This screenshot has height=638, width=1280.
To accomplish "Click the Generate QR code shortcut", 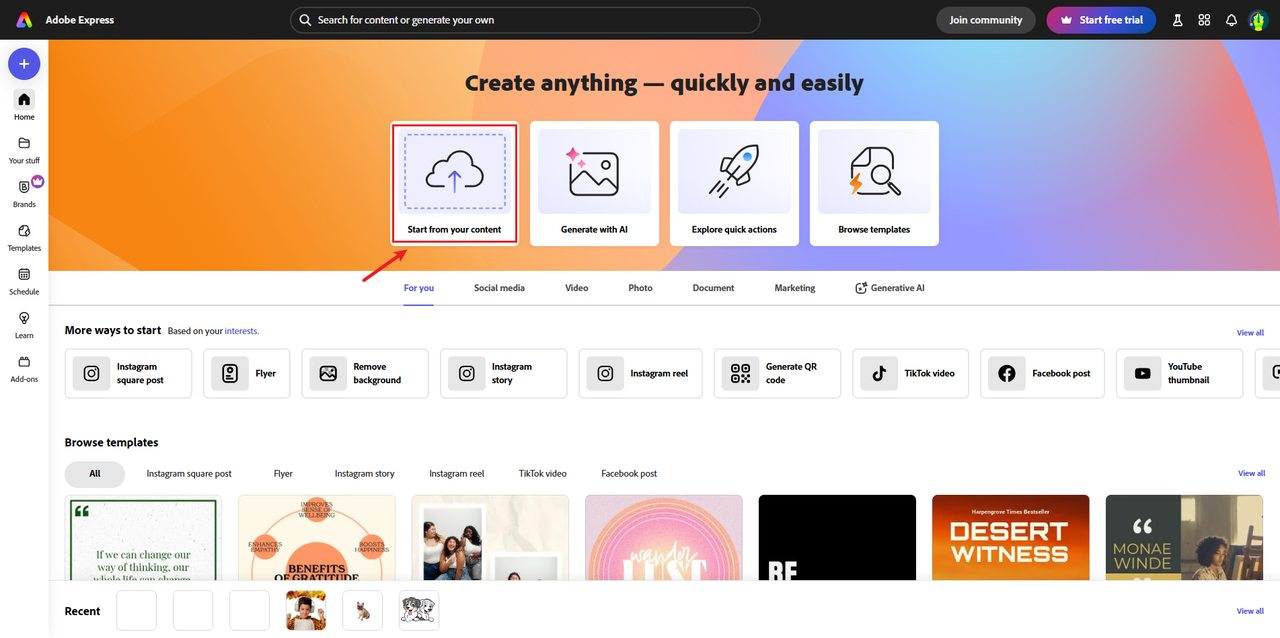I will (x=777, y=373).
